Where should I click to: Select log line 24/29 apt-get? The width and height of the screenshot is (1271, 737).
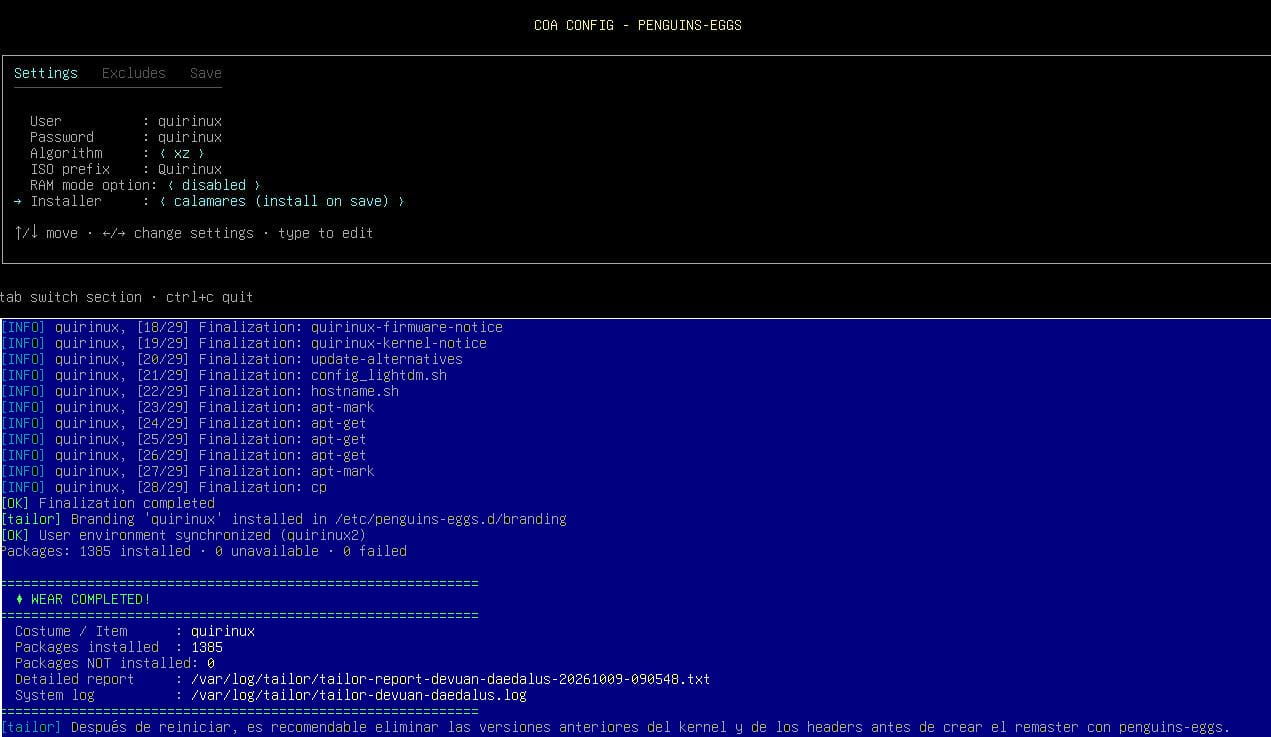coord(184,423)
